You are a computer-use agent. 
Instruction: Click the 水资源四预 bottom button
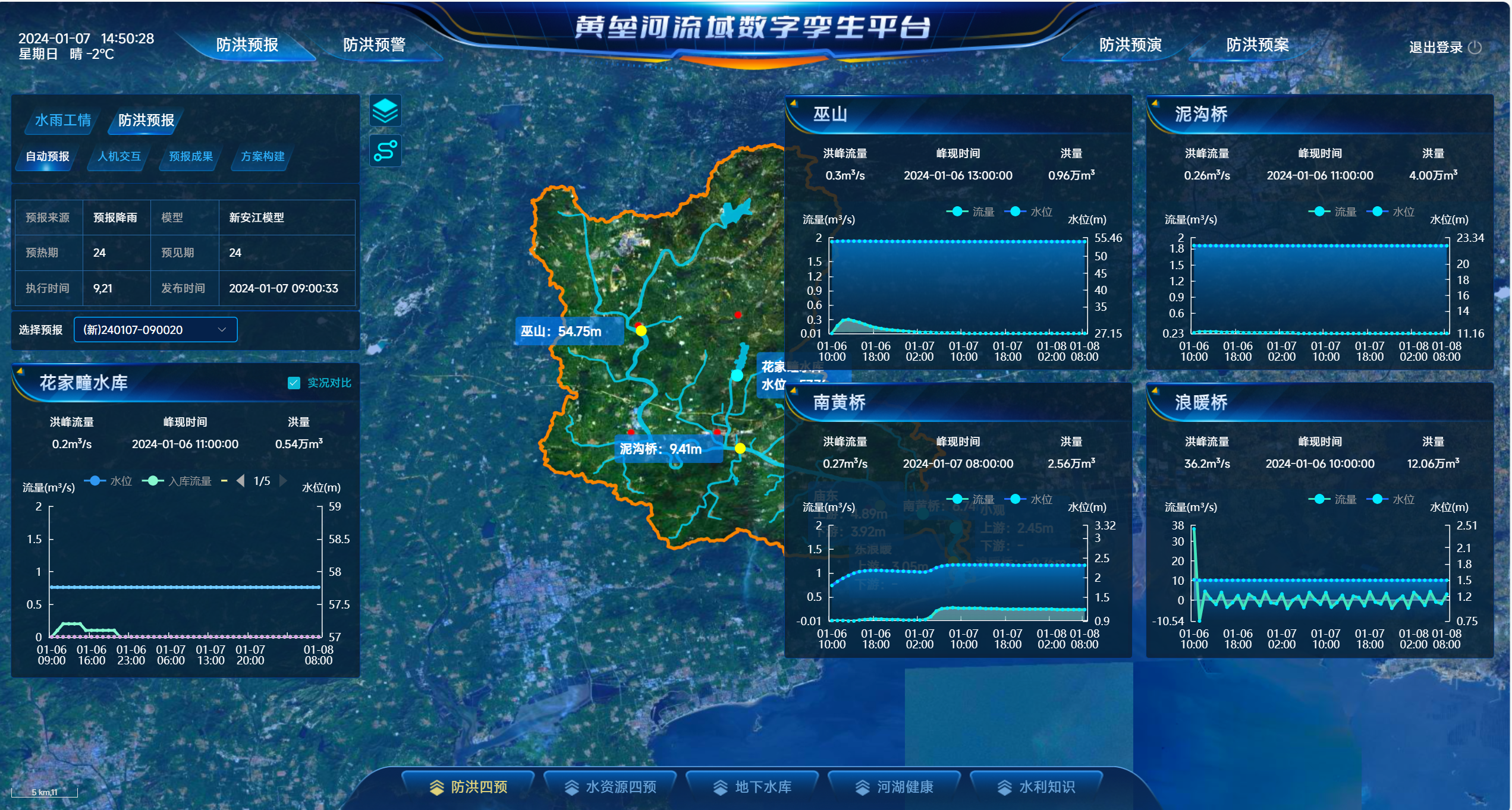[609, 787]
